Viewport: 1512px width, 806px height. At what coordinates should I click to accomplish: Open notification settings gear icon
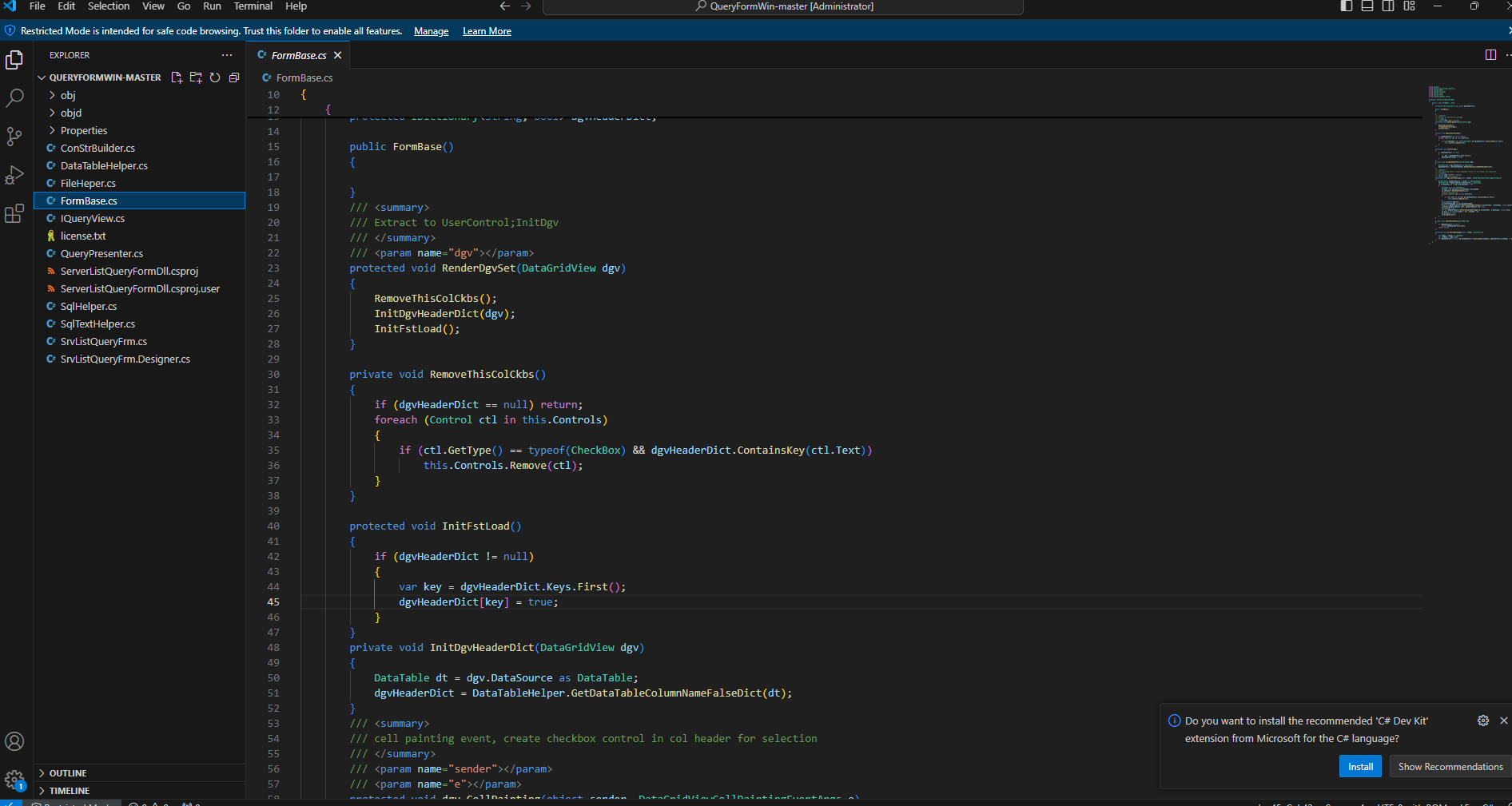[x=1483, y=721]
